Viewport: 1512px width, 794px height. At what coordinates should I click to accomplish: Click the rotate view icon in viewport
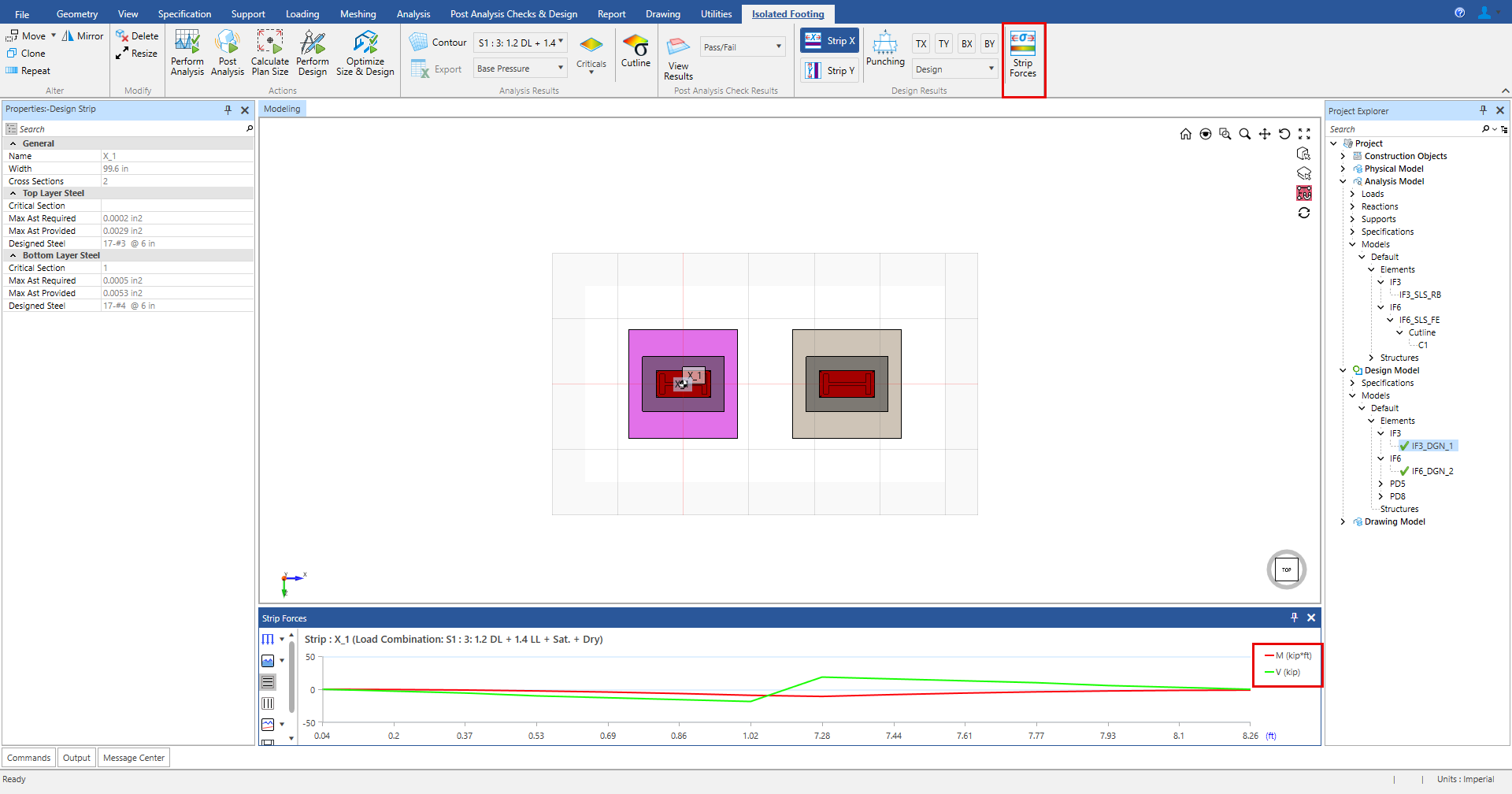(1284, 134)
